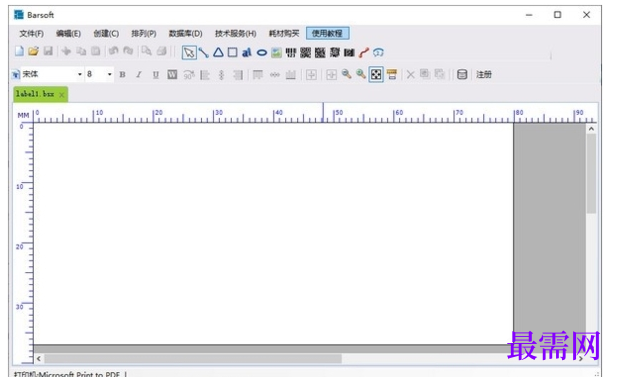Select the Triangle shape tool
619x377 pixels.
tap(218, 53)
